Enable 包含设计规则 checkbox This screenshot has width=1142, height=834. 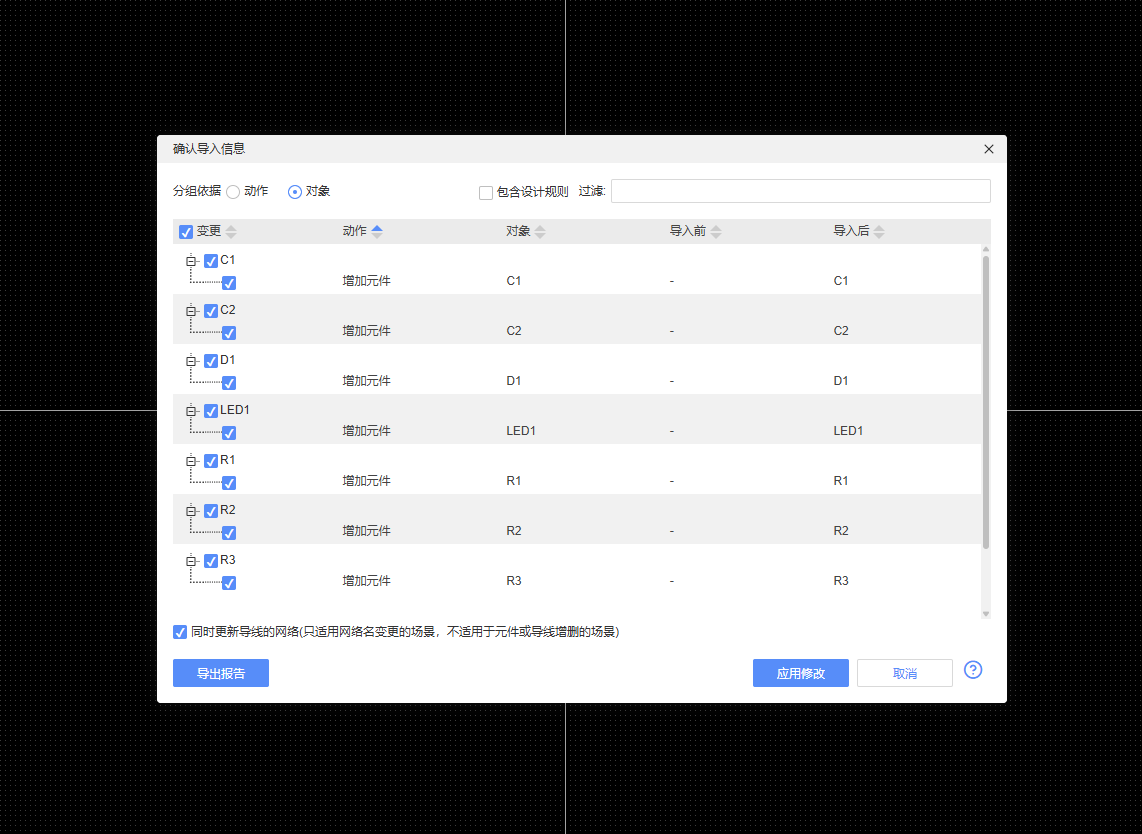pos(486,192)
